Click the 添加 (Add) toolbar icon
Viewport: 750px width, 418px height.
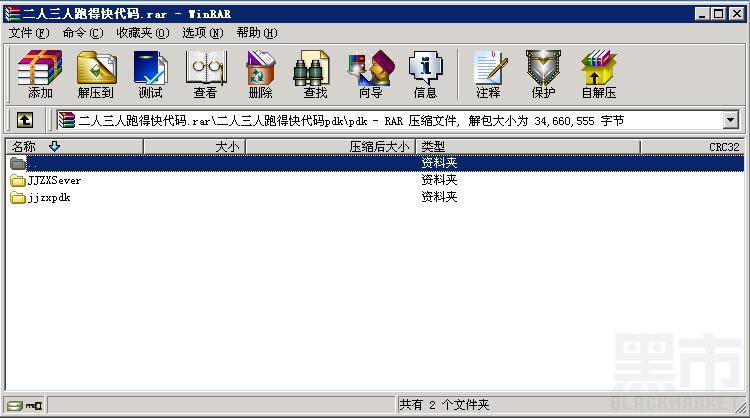pos(40,74)
